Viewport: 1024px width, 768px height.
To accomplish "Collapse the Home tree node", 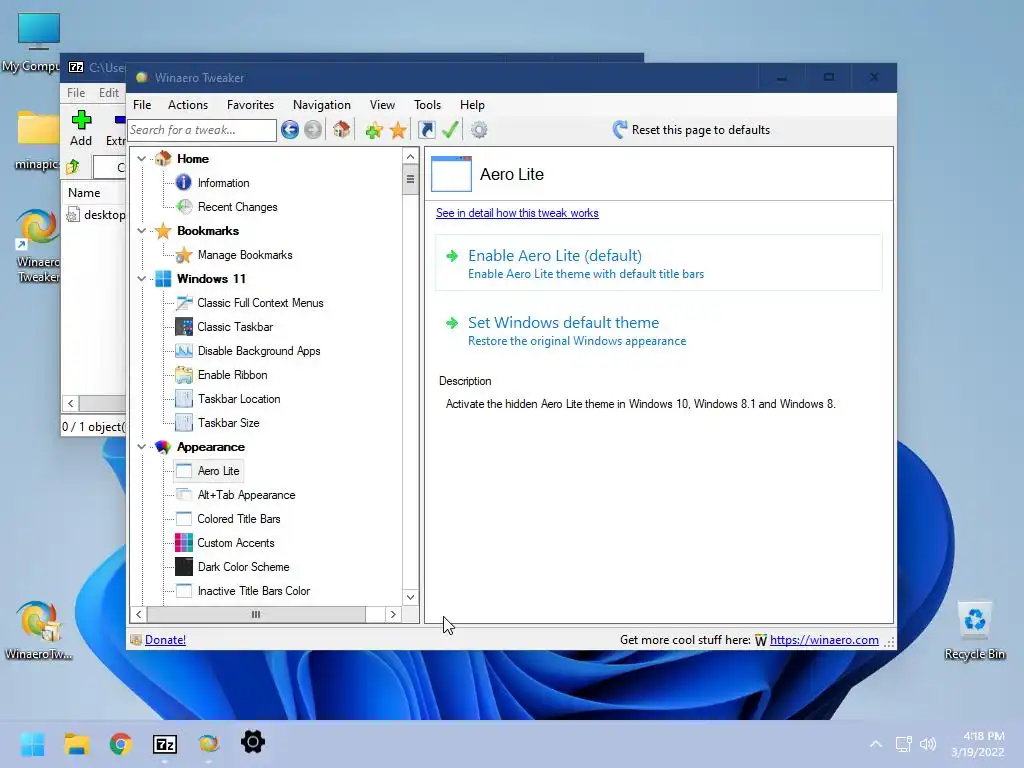I will [141, 159].
